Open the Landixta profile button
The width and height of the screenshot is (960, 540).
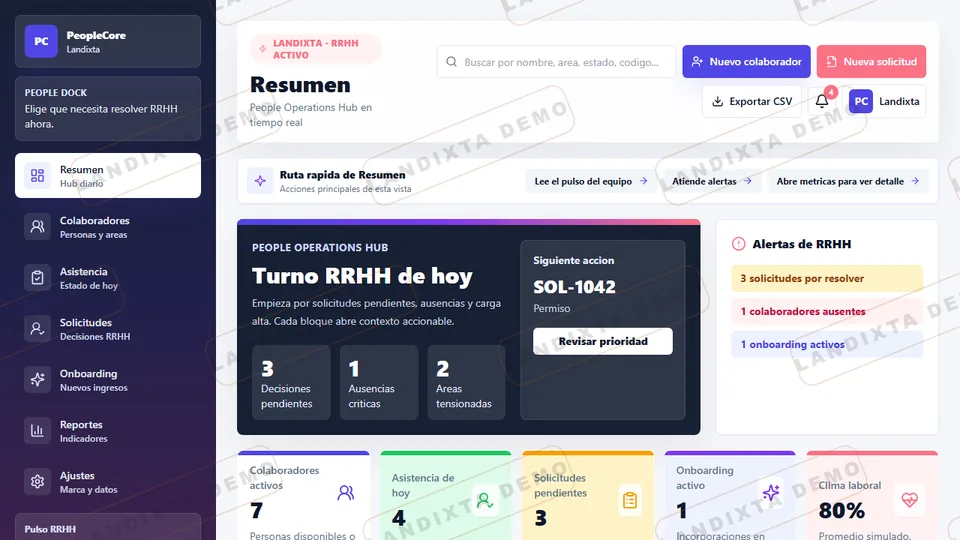(884, 101)
